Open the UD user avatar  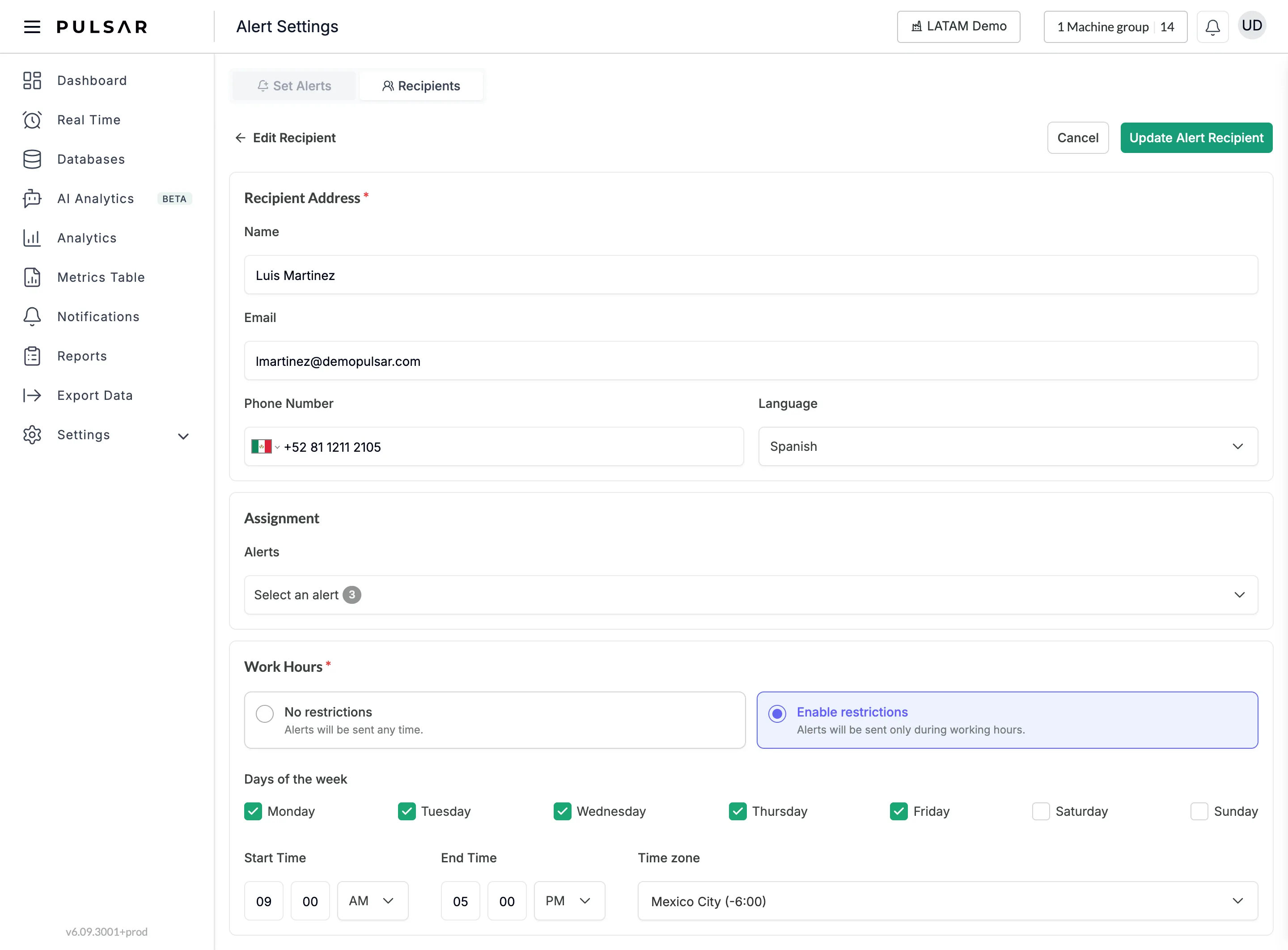pyautogui.click(x=1252, y=26)
